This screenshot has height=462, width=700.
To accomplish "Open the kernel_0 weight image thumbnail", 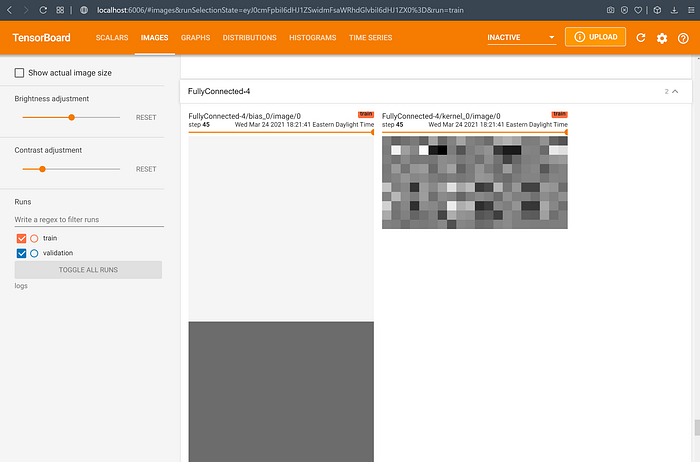I will coord(475,183).
